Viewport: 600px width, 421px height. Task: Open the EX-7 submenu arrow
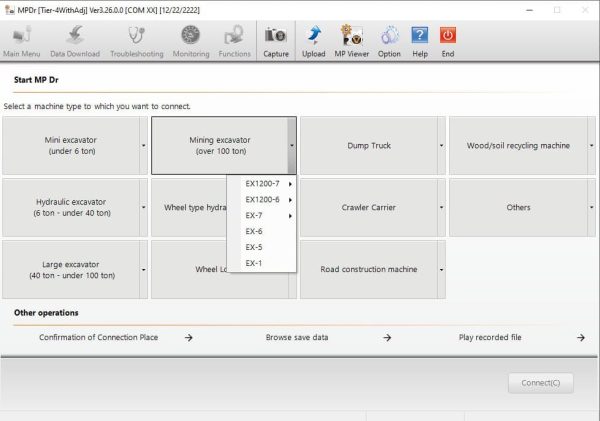click(290, 216)
